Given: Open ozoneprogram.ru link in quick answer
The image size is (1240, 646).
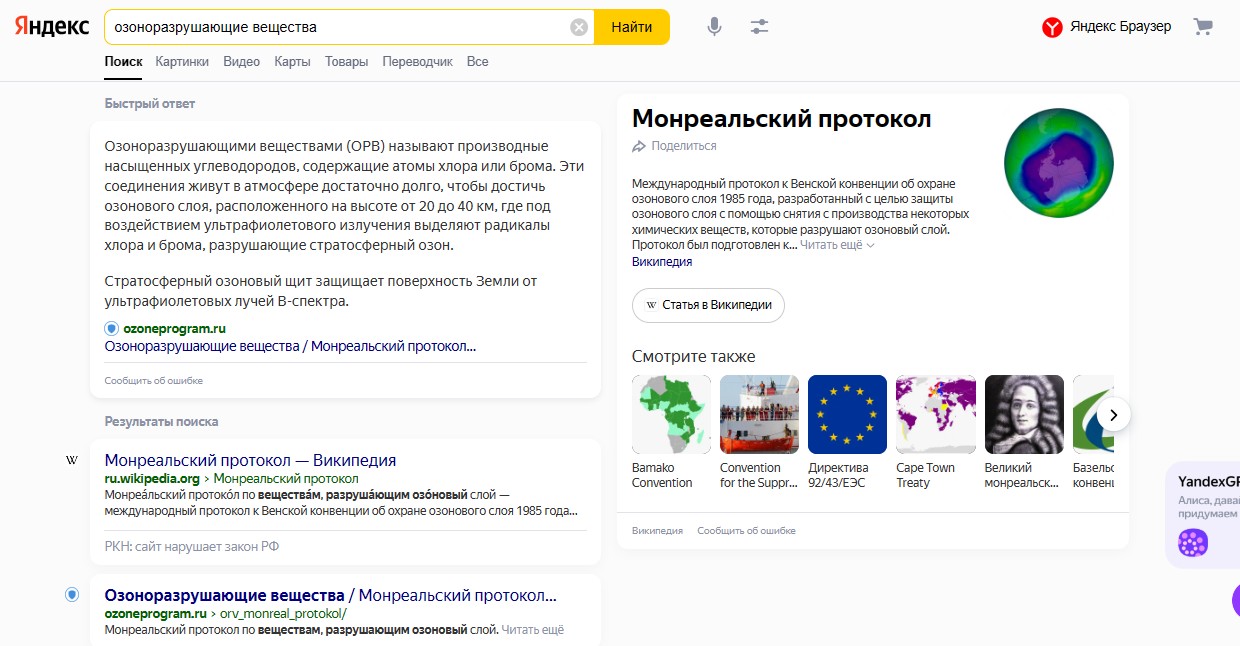Looking at the screenshot, I should pyautogui.click(x=173, y=328).
